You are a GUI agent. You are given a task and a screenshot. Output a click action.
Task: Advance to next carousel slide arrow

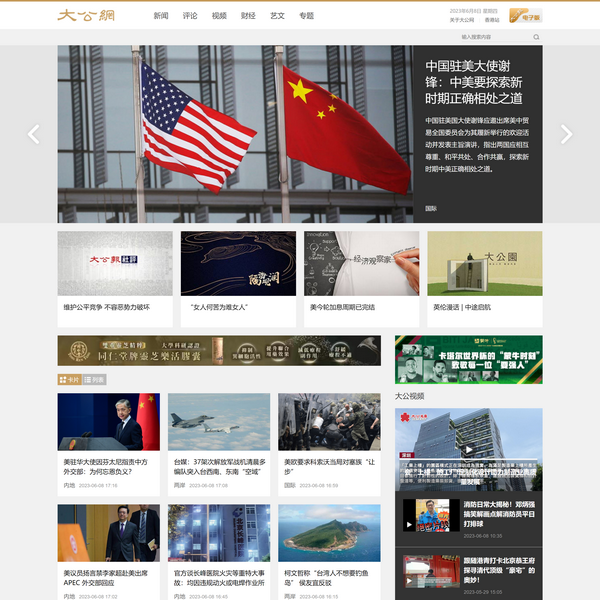[566, 134]
